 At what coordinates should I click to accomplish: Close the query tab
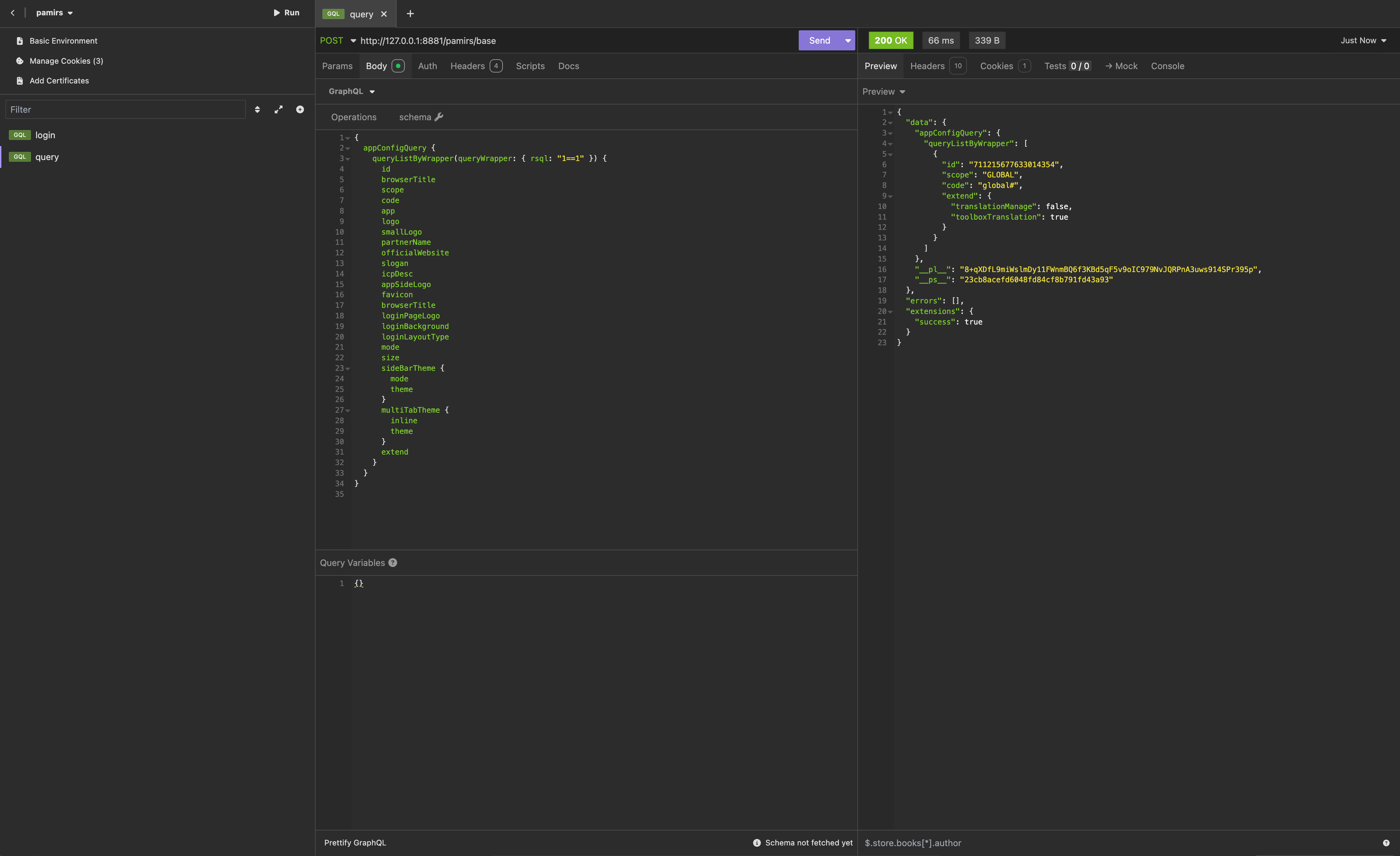point(384,14)
